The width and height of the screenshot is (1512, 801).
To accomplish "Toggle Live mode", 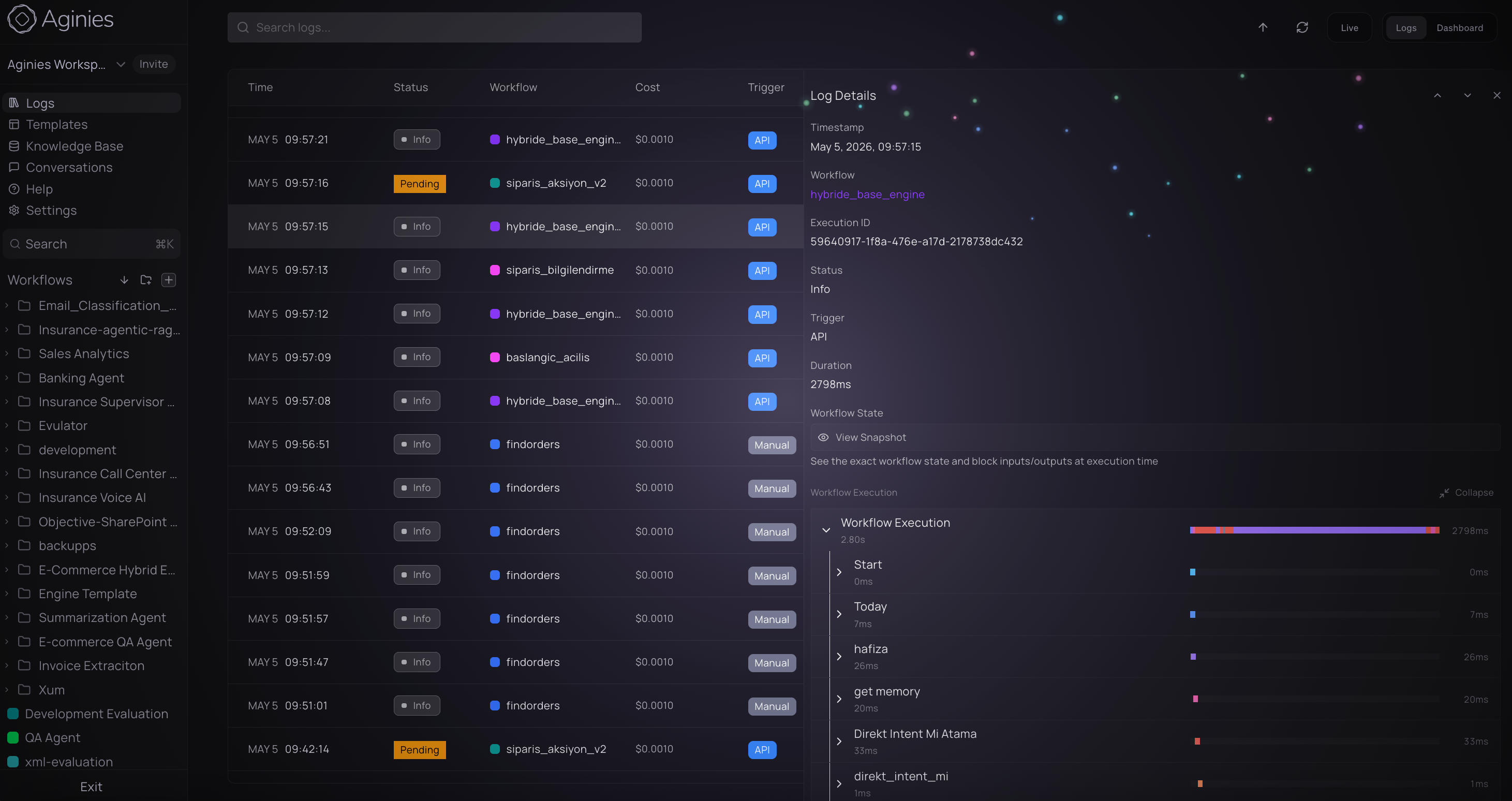I will coord(1350,27).
